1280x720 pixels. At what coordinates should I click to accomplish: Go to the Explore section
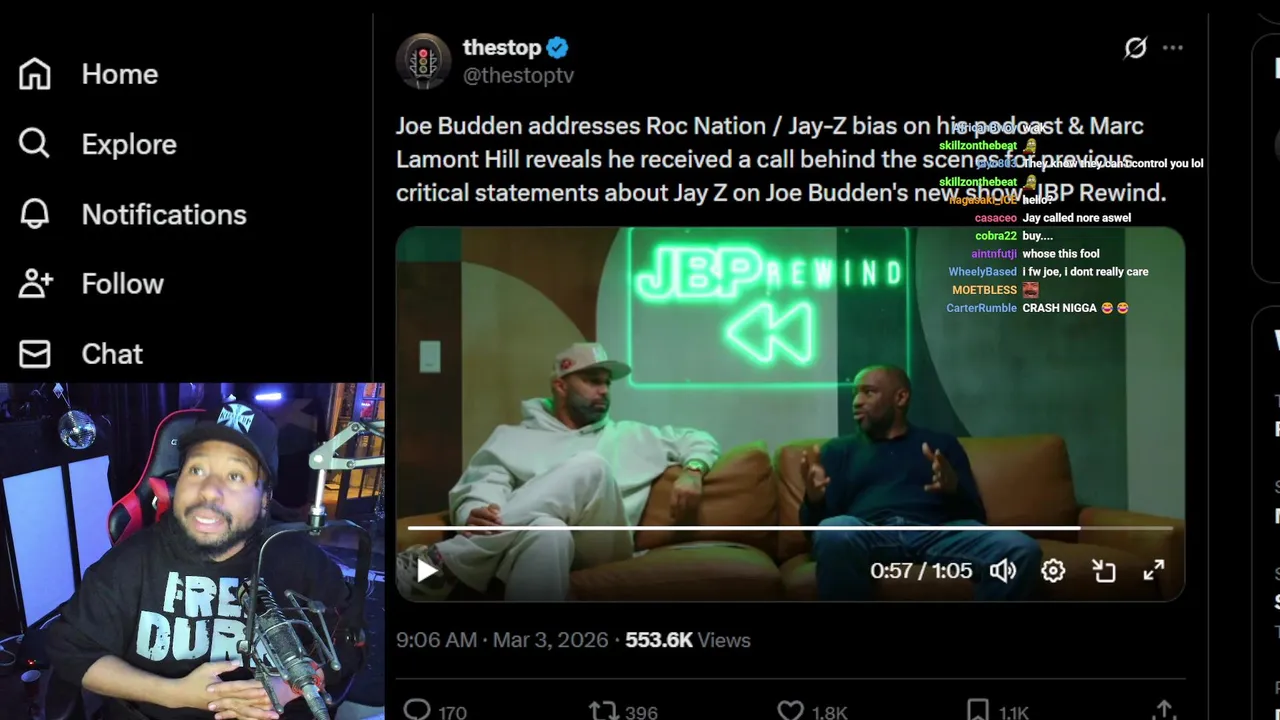pos(34,144)
